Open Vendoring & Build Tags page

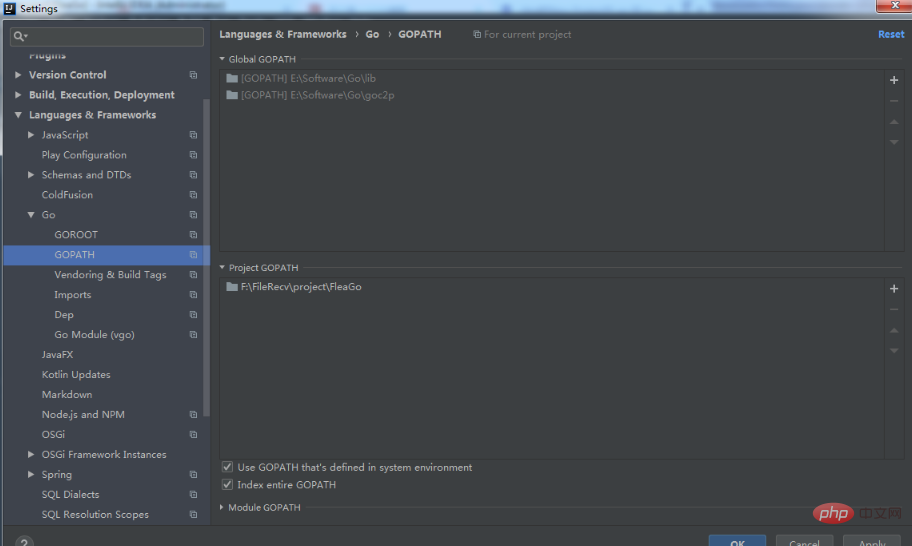pyautogui.click(x=111, y=274)
